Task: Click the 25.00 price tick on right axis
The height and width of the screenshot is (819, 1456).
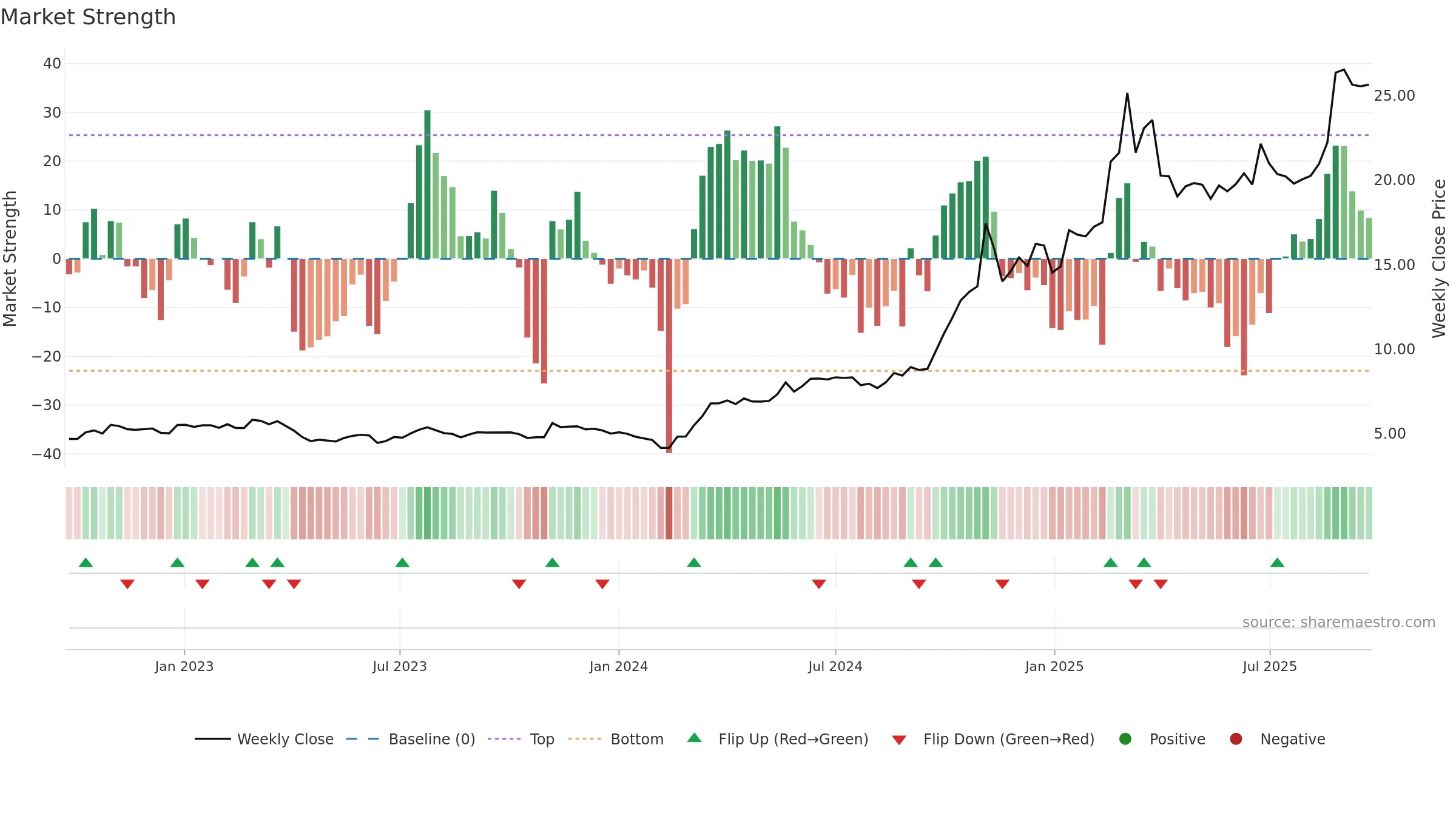Action: point(1394,96)
